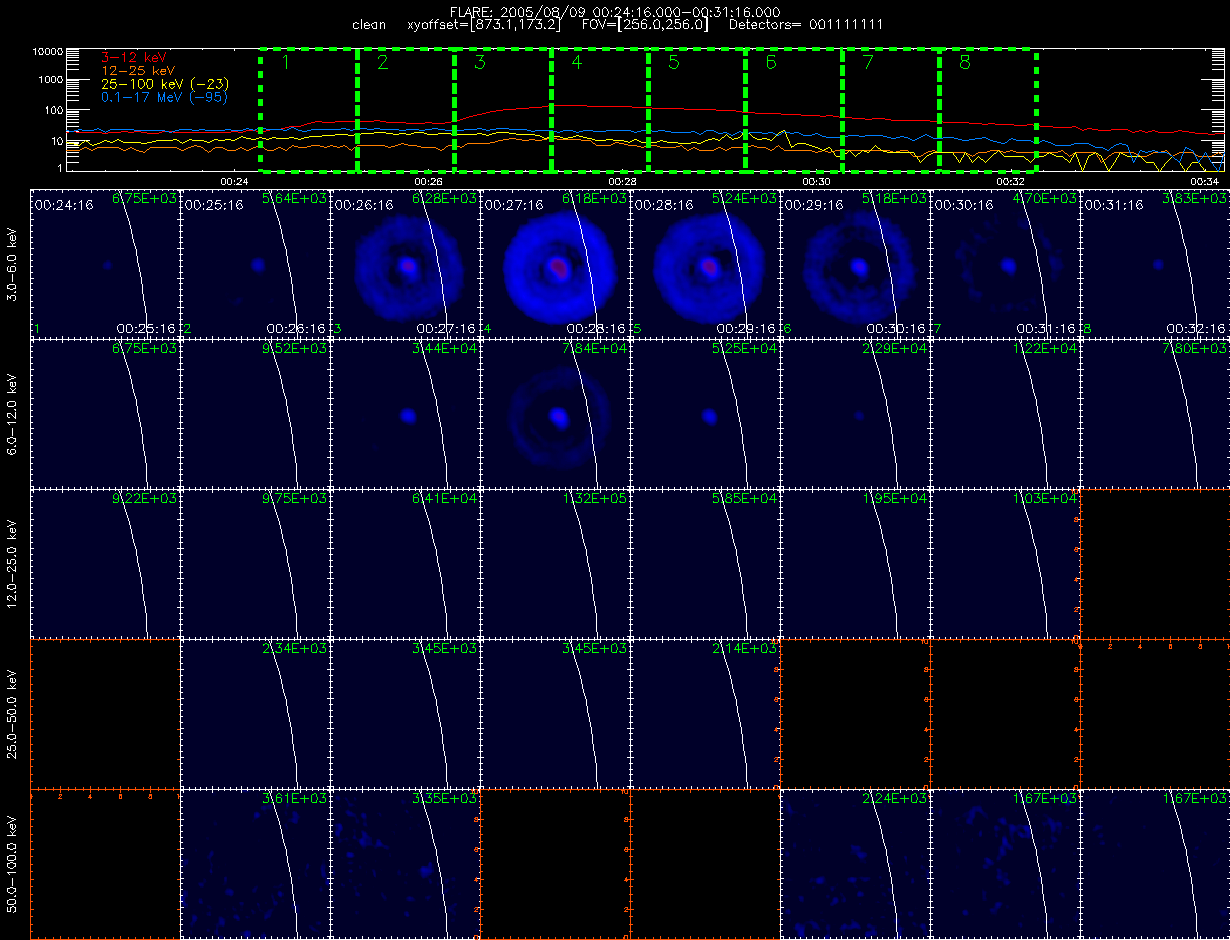Viewport: 1230px width, 940px height.
Task: Click the 12.0-25.0 keV row label
Action: pos(11,564)
